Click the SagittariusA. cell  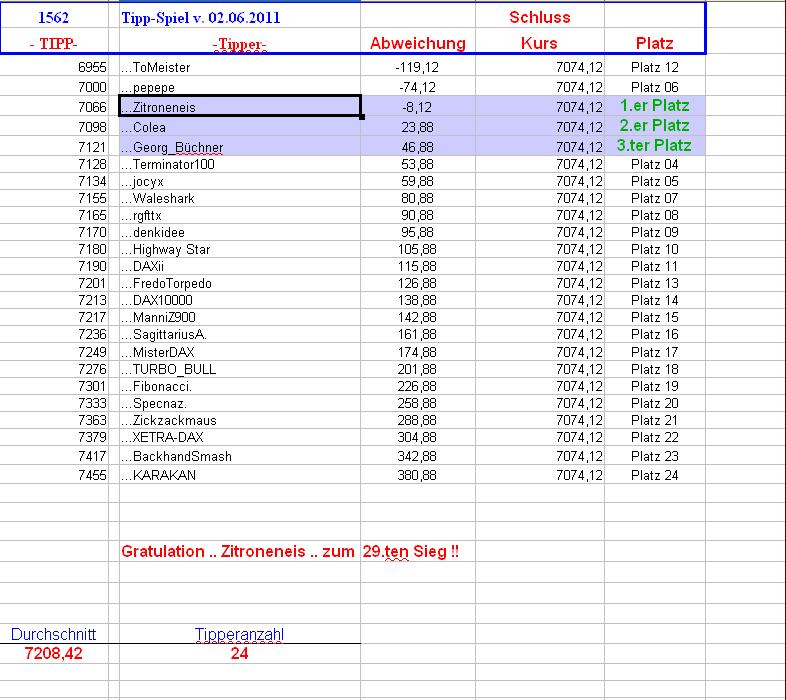tap(240, 334)
